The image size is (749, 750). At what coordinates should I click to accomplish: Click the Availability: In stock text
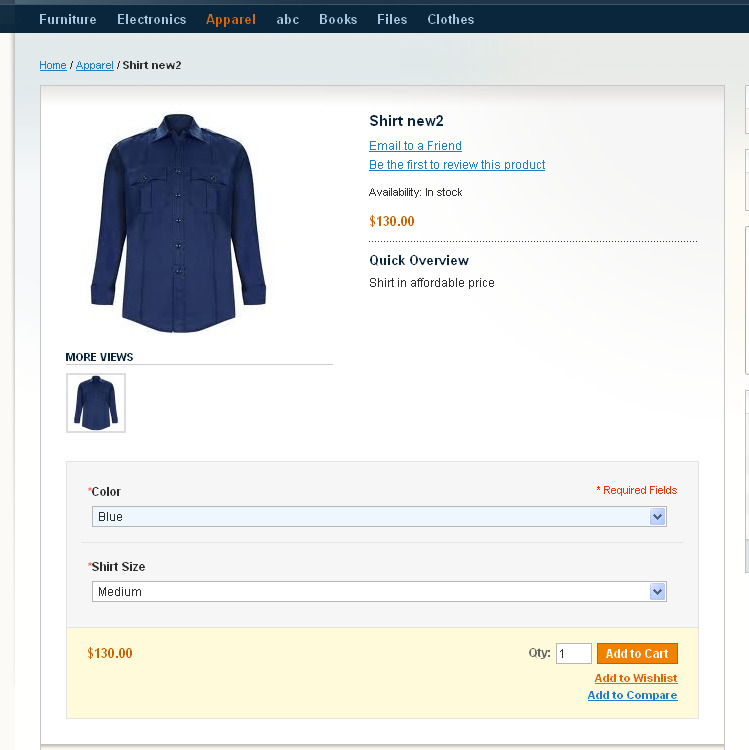[x=415, y=192]
